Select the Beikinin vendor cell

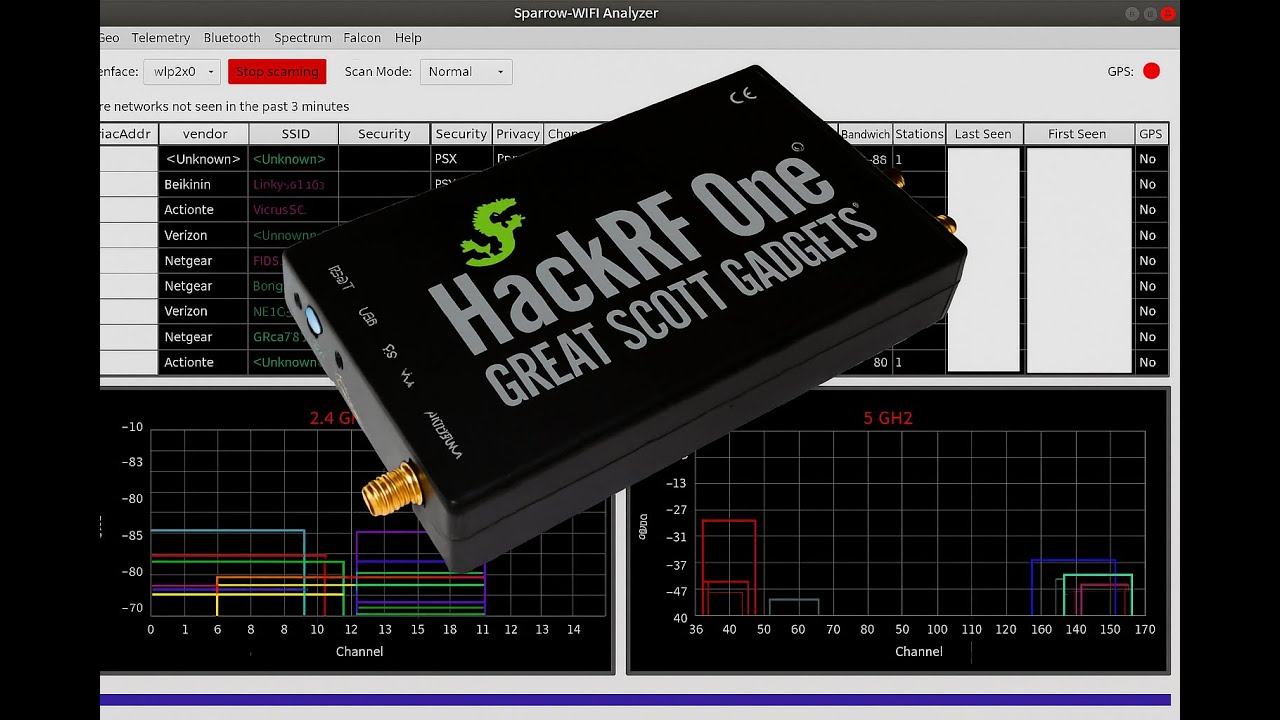pyautogui.click(x=204, y=184)
